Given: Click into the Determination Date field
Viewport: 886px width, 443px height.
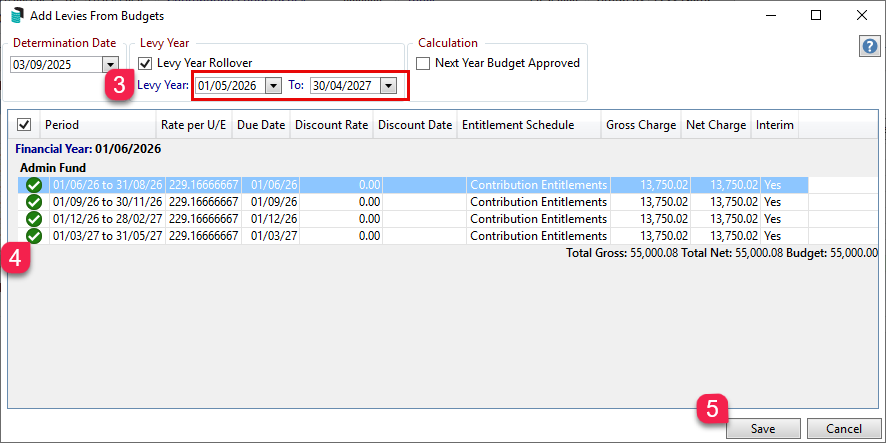Looking at the screenshot, I should pos(55,64).
